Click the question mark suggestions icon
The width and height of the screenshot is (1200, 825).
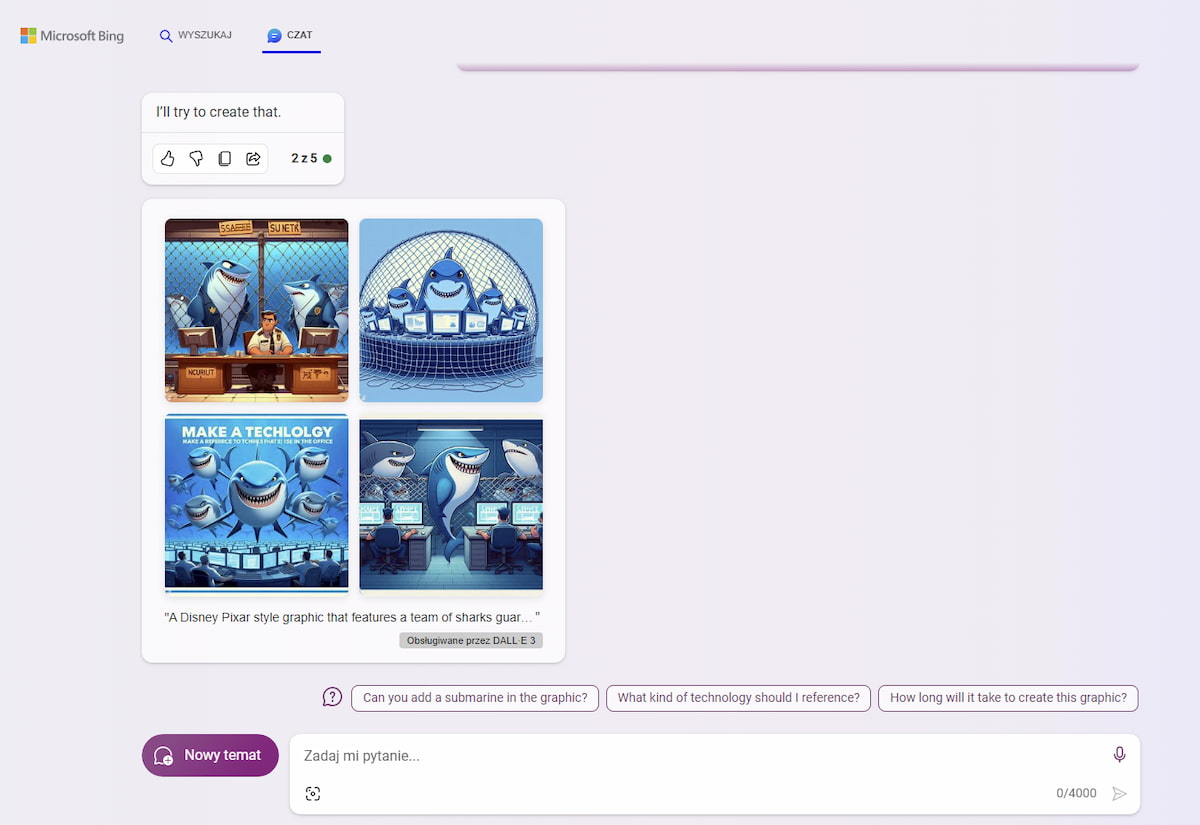[332, 697]
